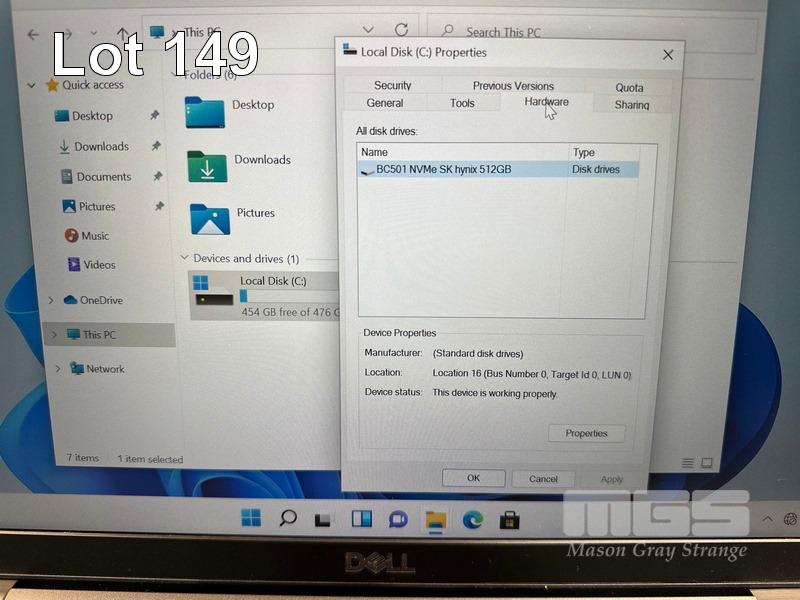Switch to the General tab

click(385, 103)
